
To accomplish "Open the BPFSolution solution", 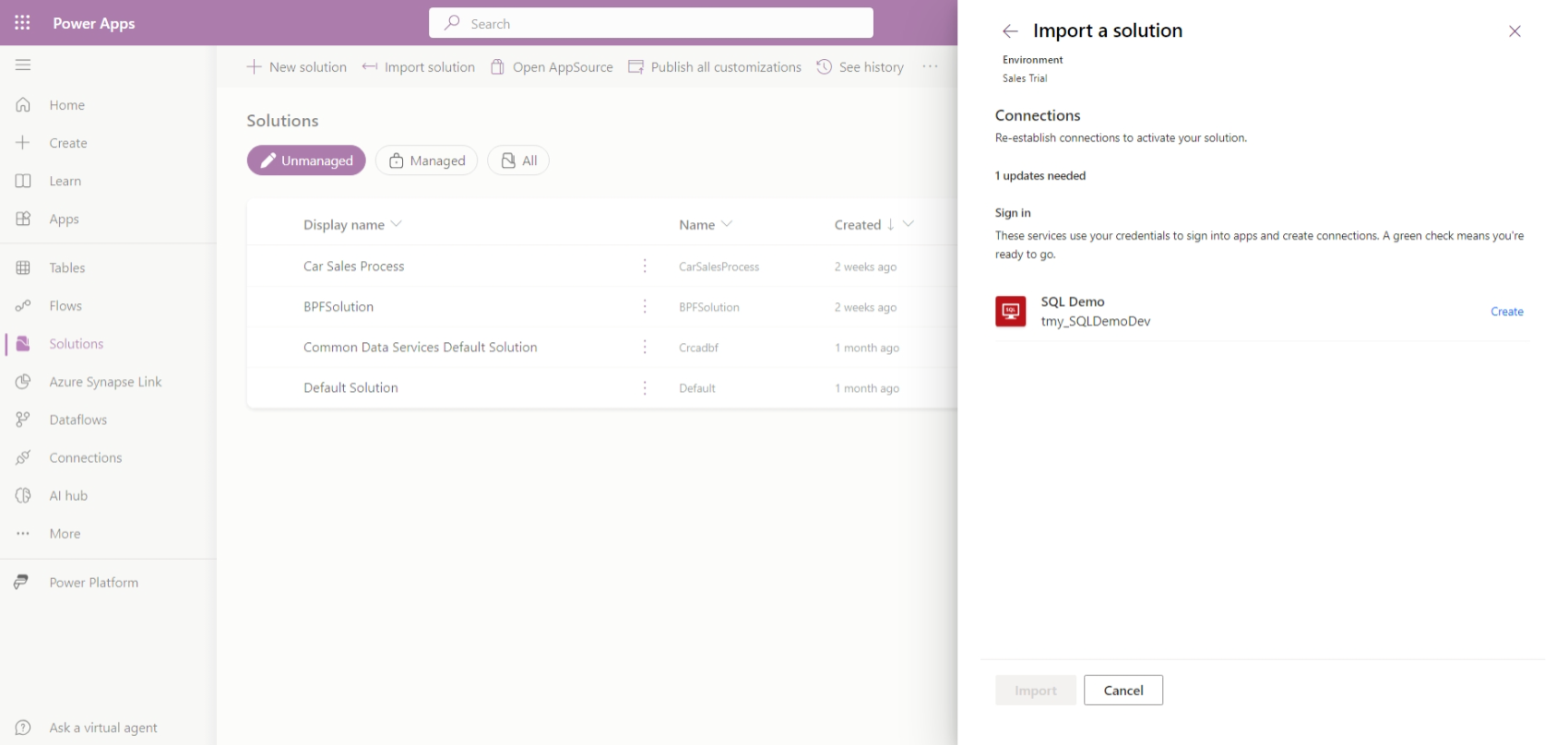I will (x=339, y=307).
